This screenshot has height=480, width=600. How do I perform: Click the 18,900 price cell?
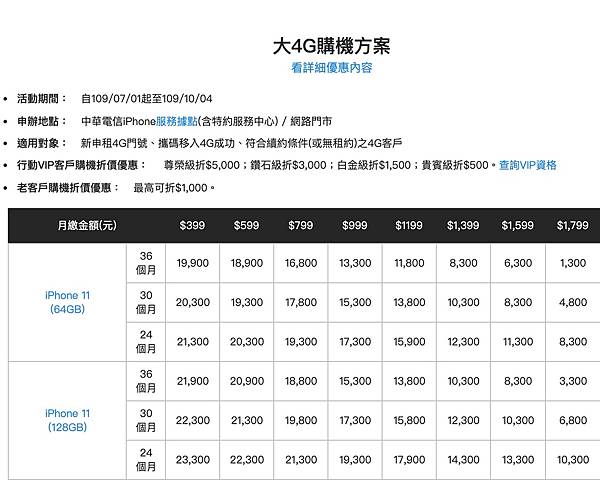point(247,263)
